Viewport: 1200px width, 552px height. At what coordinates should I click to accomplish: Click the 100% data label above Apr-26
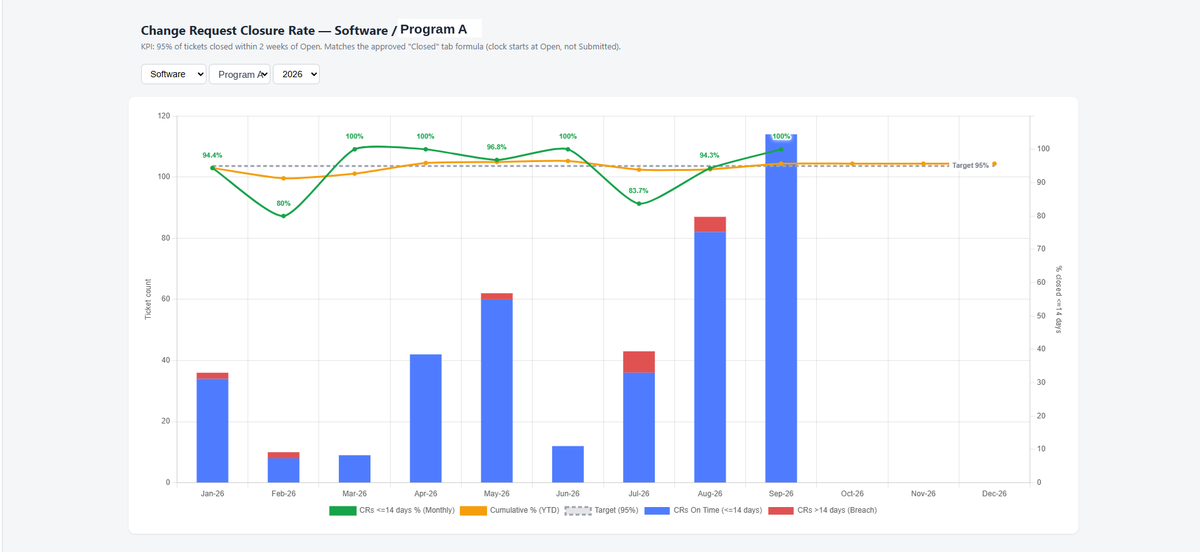tap(425, 136)
